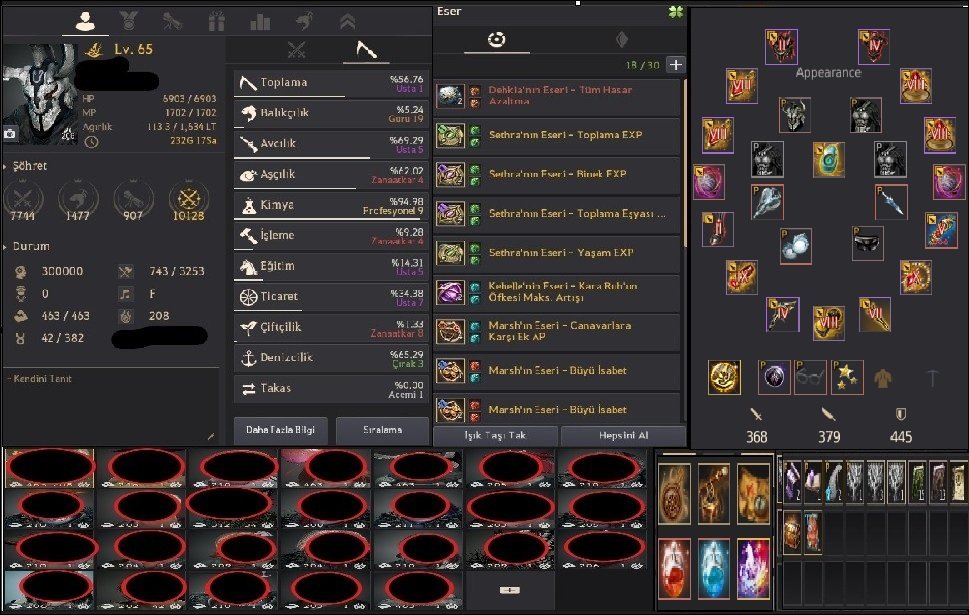
Task: Click the Daha Fazla Bilgi button
Action: click(281, 430)
